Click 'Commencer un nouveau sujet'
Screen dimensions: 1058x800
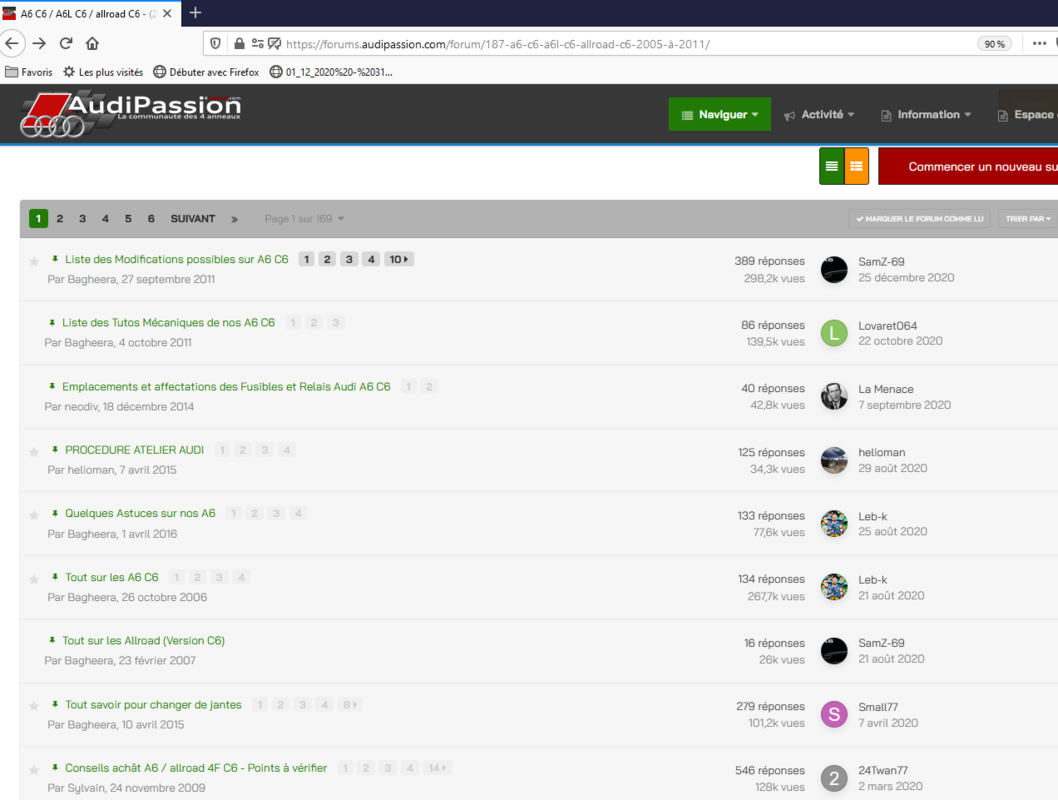pos(990,166)
